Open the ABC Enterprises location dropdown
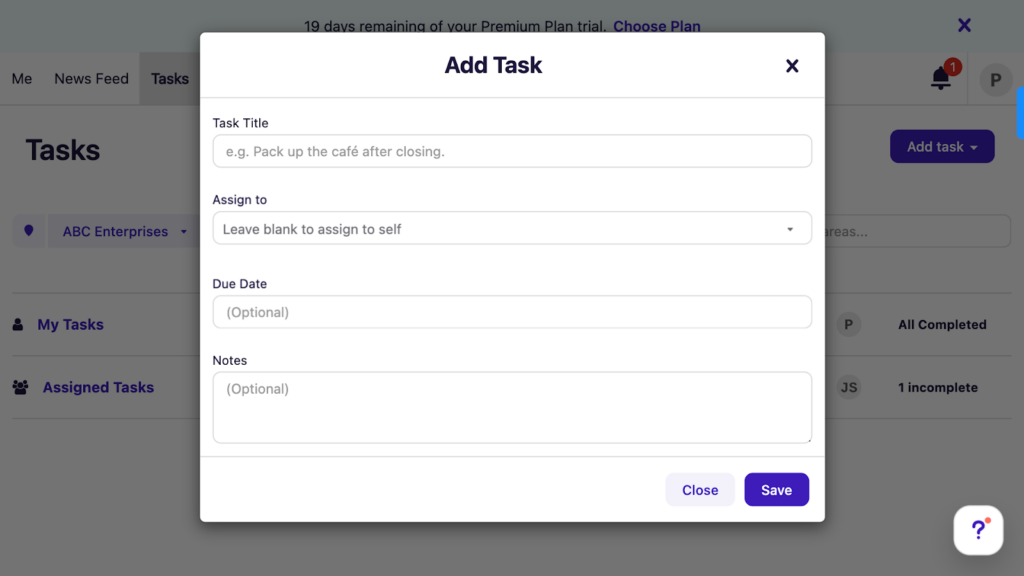Viewport: 1024px width, 576px height. 124,231
